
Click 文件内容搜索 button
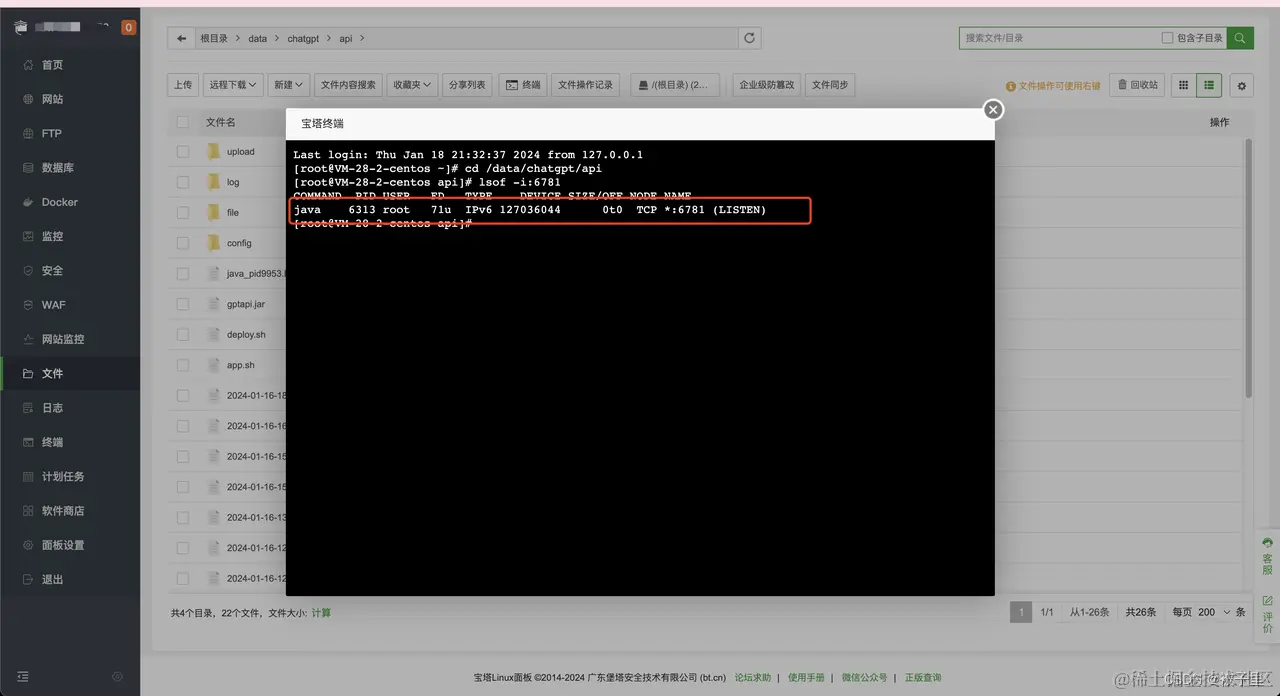[348, 85]
